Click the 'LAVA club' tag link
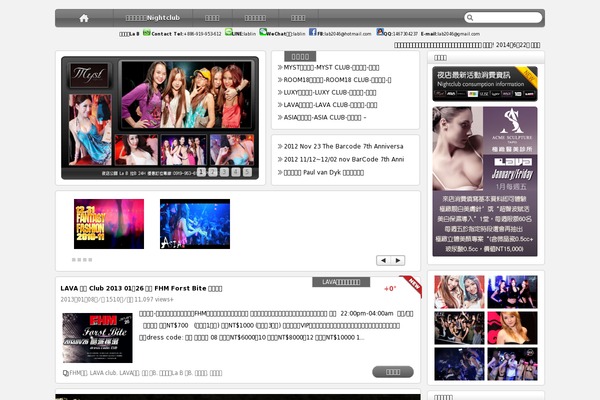 103,373
